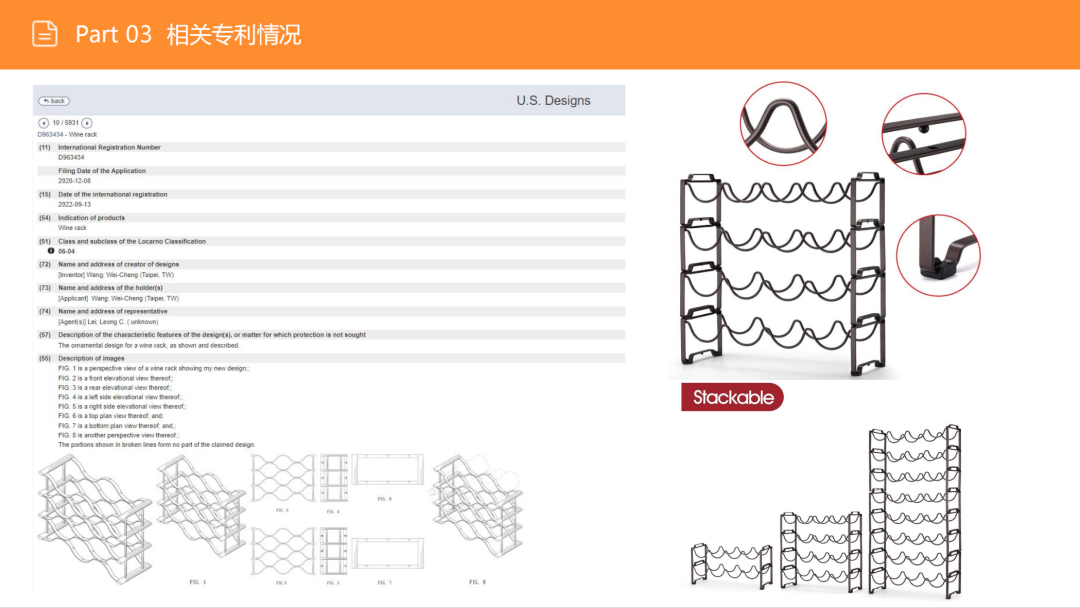Select the Locarno class value 06-04
This screenshot has height=608, width=1080.
tap(66, 252)
